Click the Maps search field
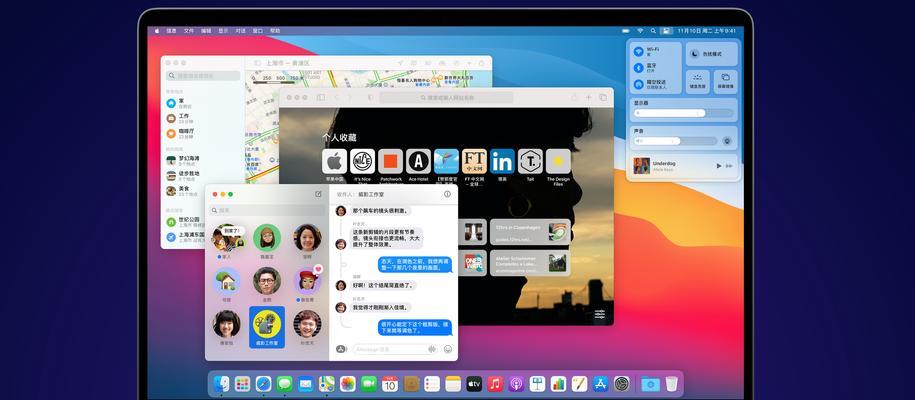The width and height of the screenshot is (915, 400). (x=203, y=76)
